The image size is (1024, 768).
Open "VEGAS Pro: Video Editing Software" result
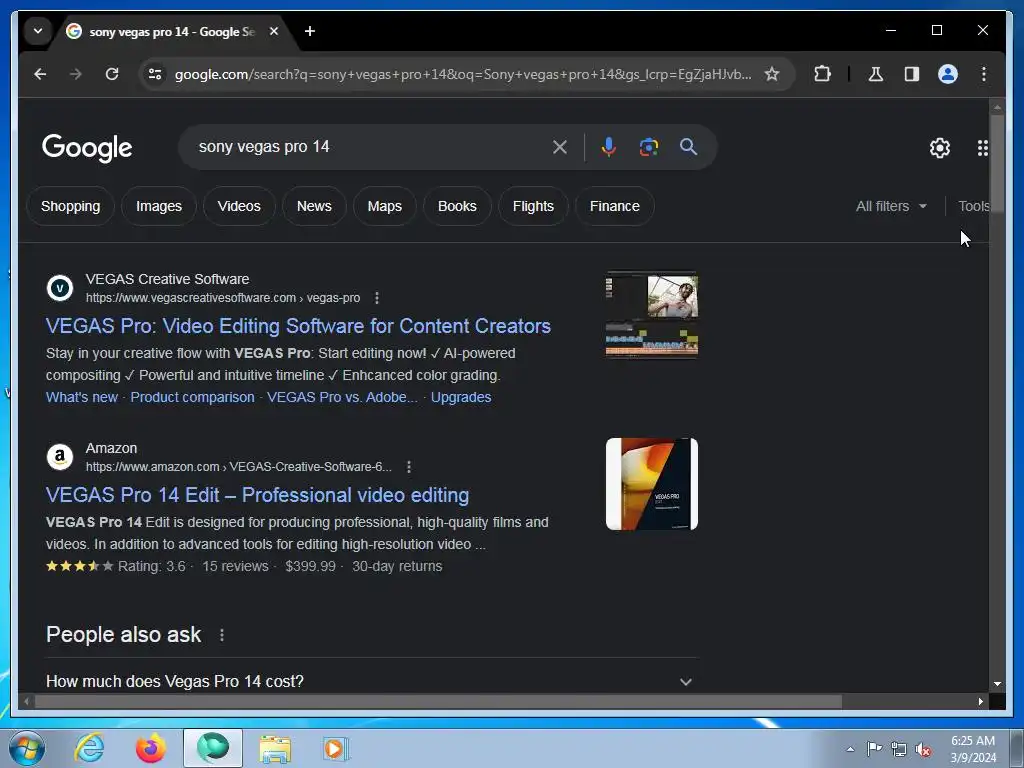(298, 326)
